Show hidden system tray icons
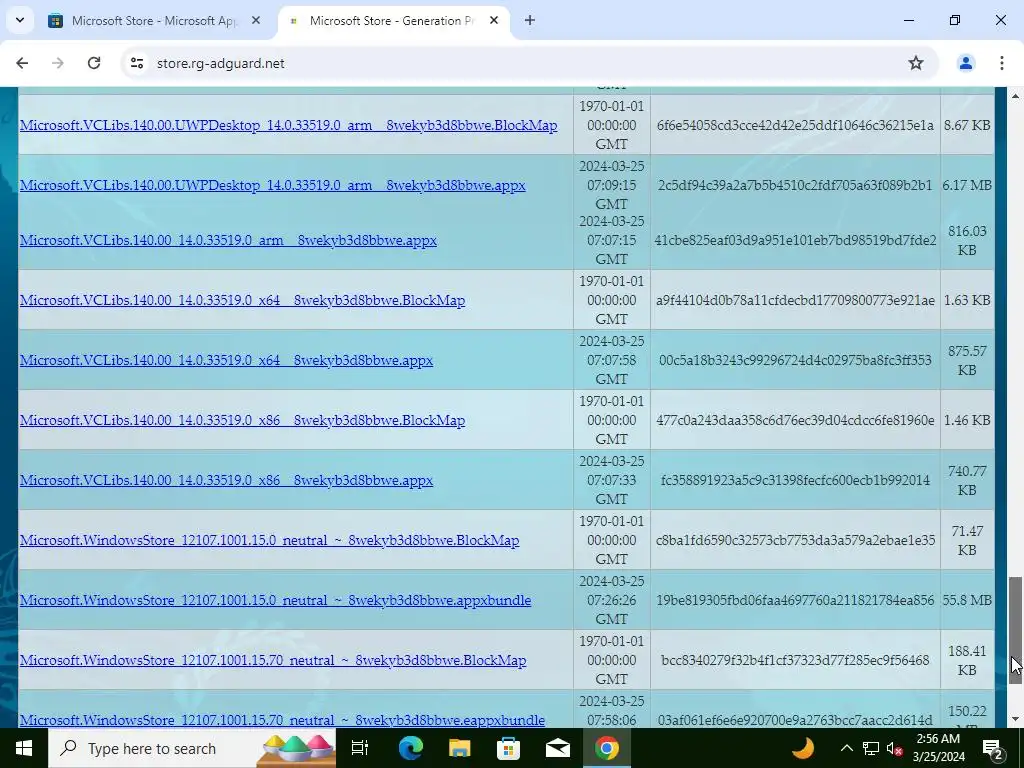 click(846, 748)
